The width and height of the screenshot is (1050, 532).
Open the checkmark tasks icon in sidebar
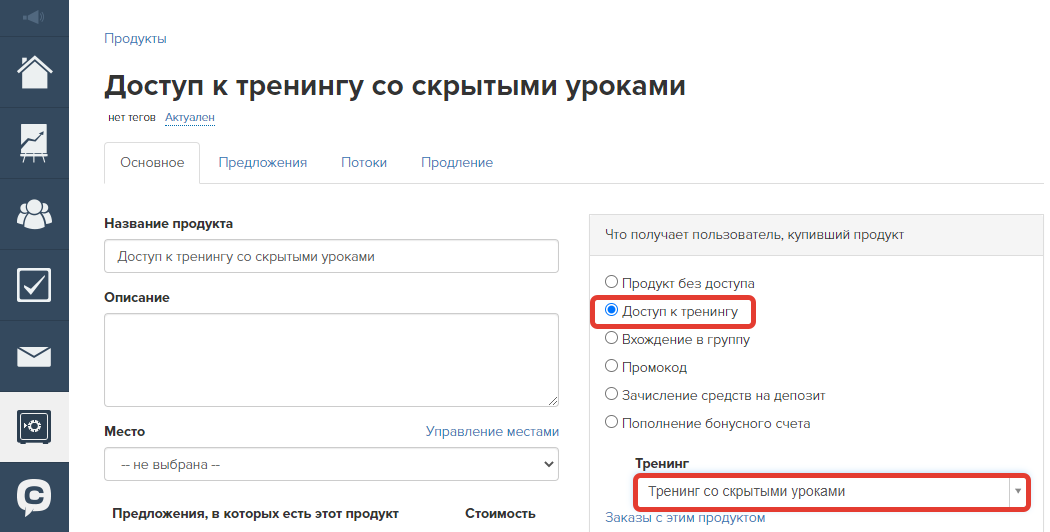coord(34,284)
